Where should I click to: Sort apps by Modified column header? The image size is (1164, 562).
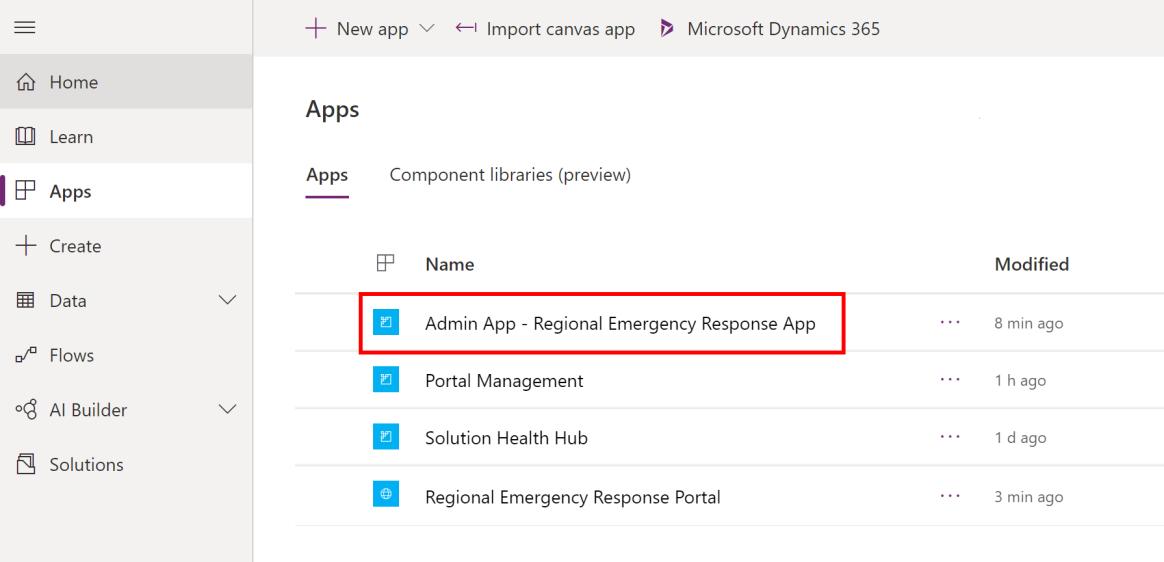(1031, 264)
